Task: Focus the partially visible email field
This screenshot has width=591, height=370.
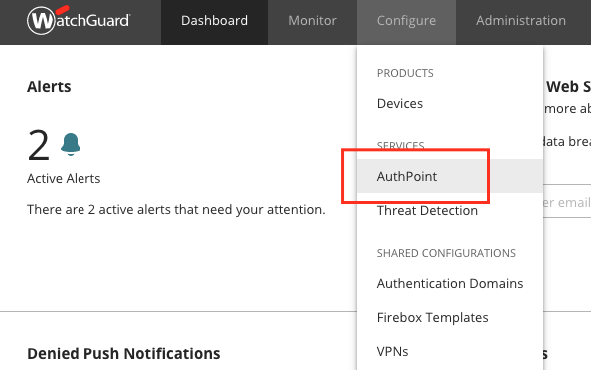Action: pos(567,202)
